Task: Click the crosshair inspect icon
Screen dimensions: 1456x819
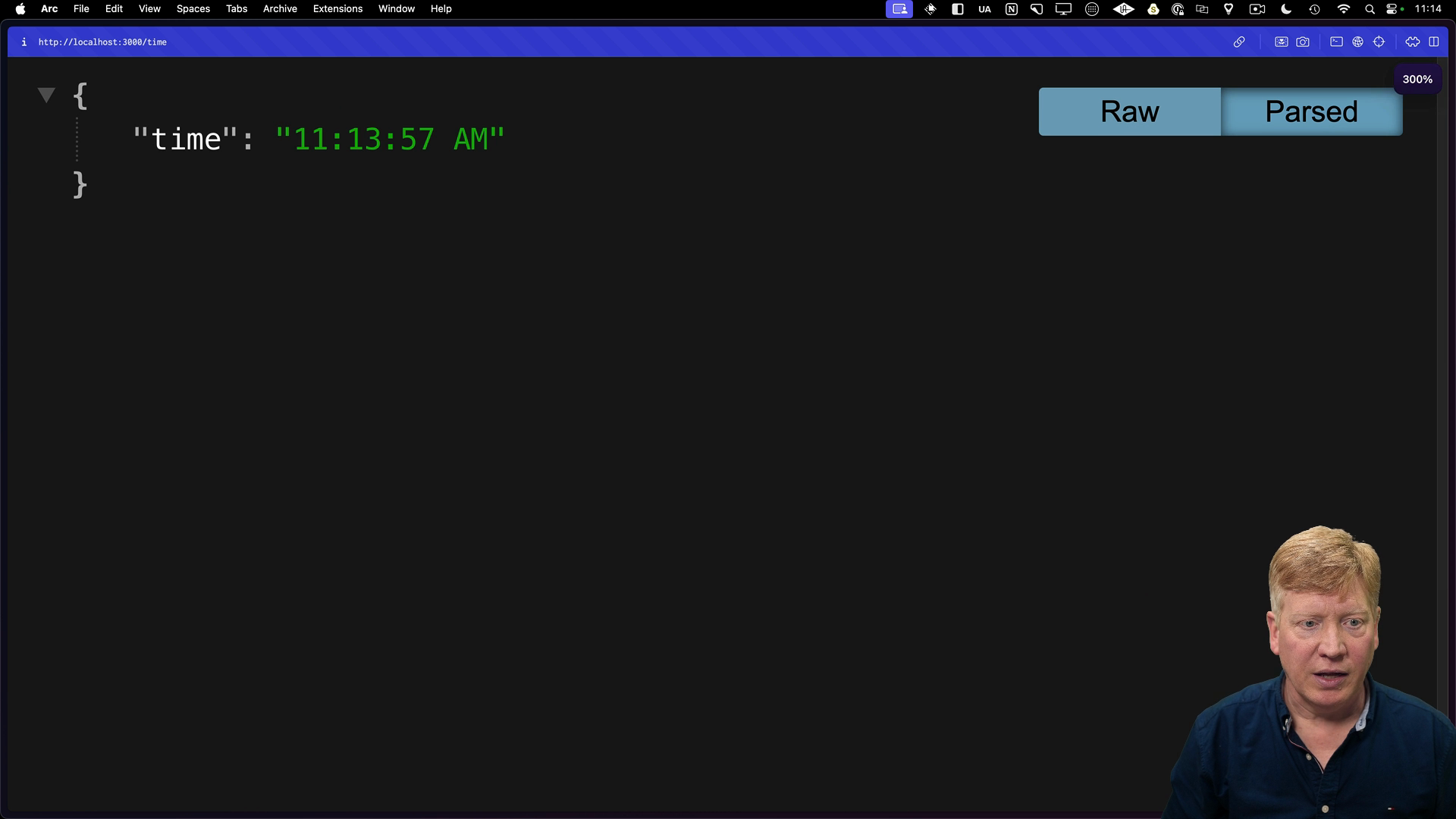Action: click(1379, 42)
